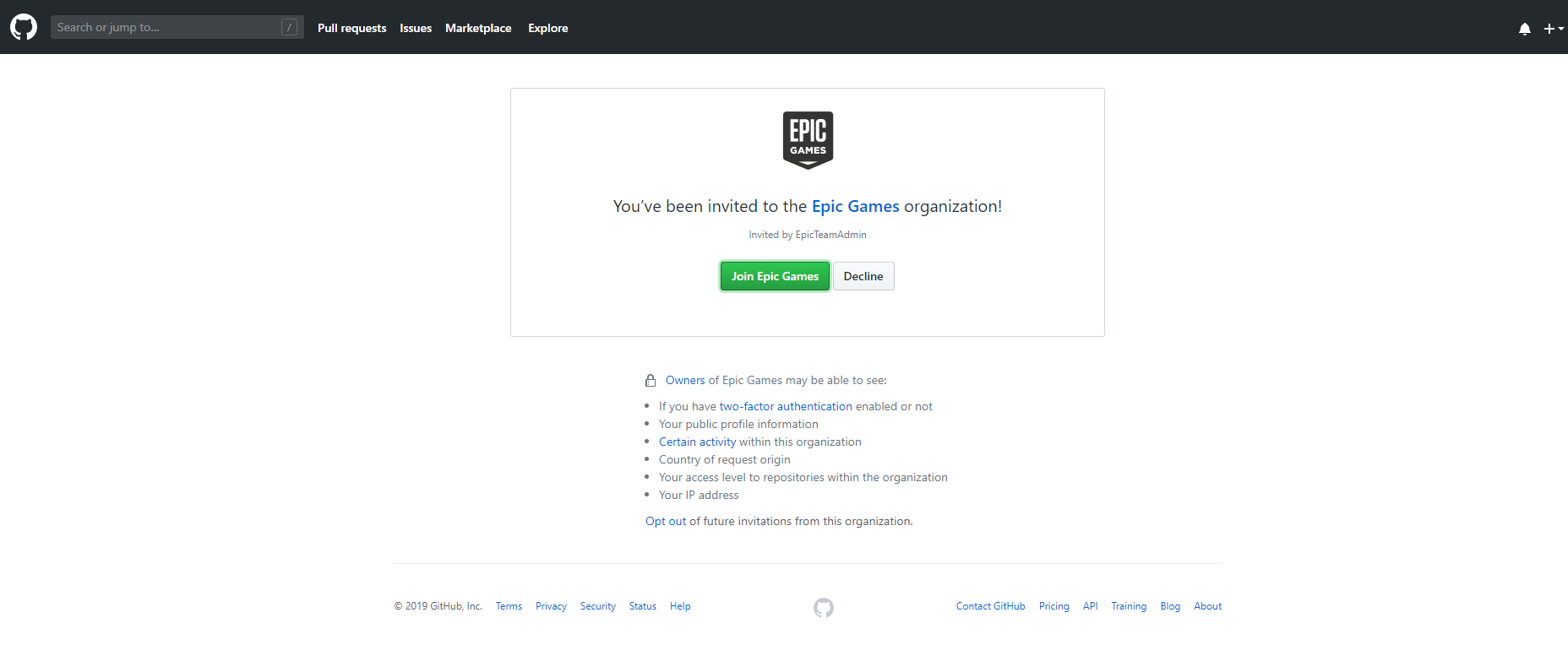Click 'Your public profile information' list item
This screenshot has width=1568, height=656.
(x=738, y=424)
